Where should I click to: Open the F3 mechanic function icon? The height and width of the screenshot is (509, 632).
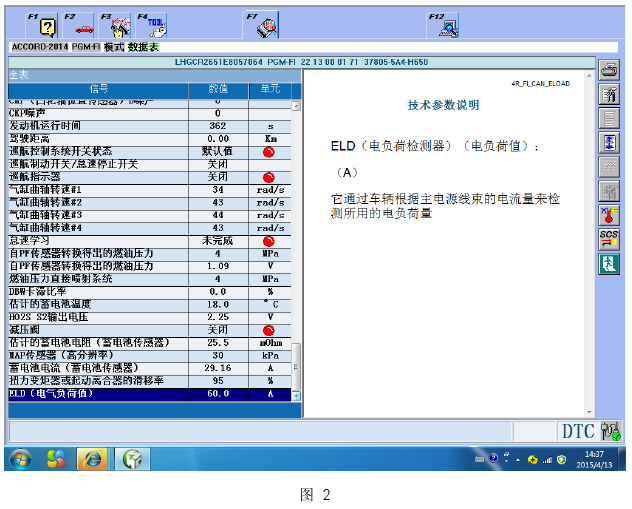[115, 25]
